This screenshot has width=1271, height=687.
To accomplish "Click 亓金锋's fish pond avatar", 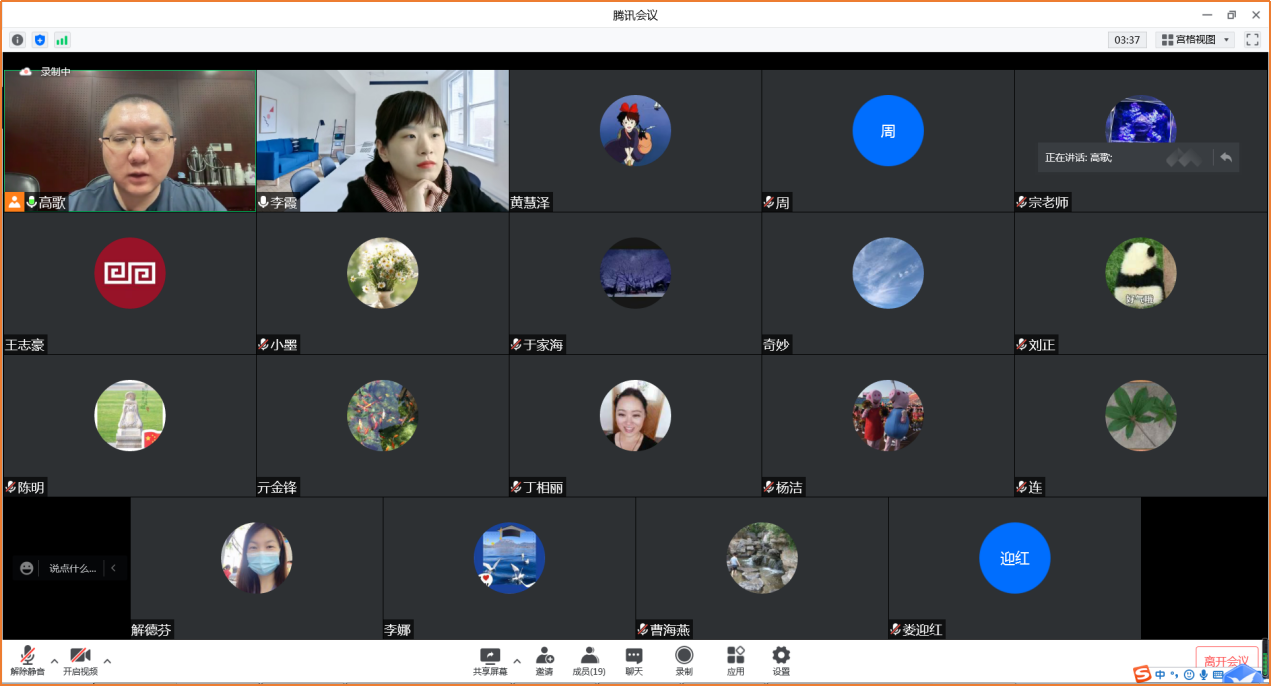I will click(383, 416).
